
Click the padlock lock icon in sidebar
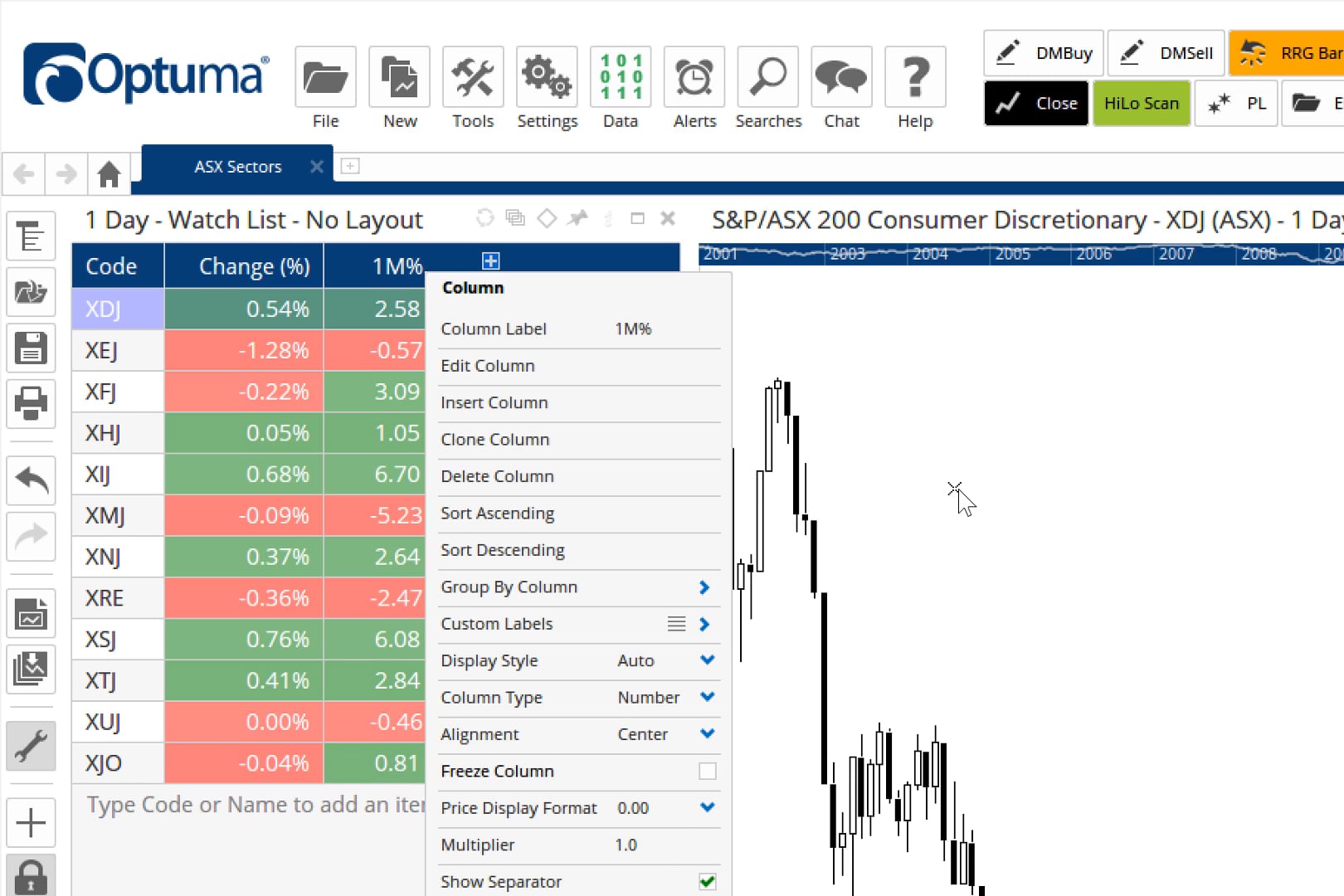coord(31,875)
